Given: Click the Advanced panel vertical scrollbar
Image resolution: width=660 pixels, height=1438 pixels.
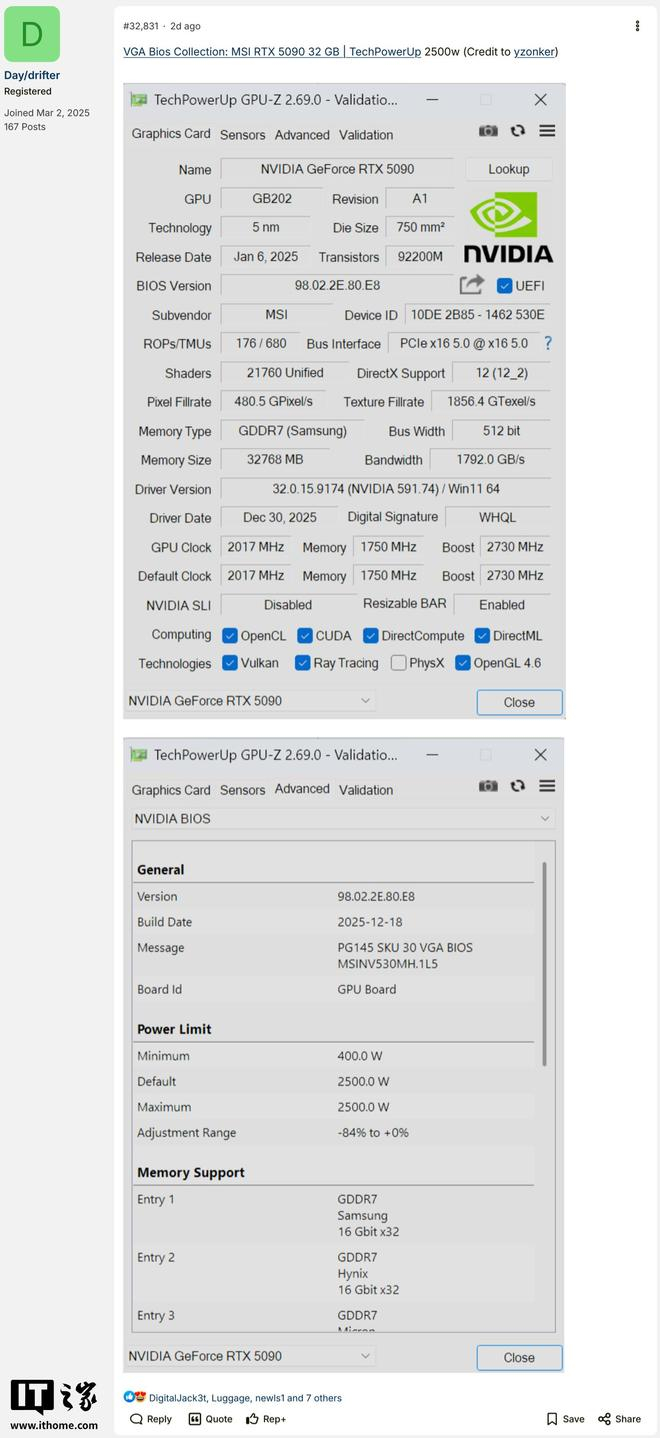Looking at the screenshot, I should 545,963.
